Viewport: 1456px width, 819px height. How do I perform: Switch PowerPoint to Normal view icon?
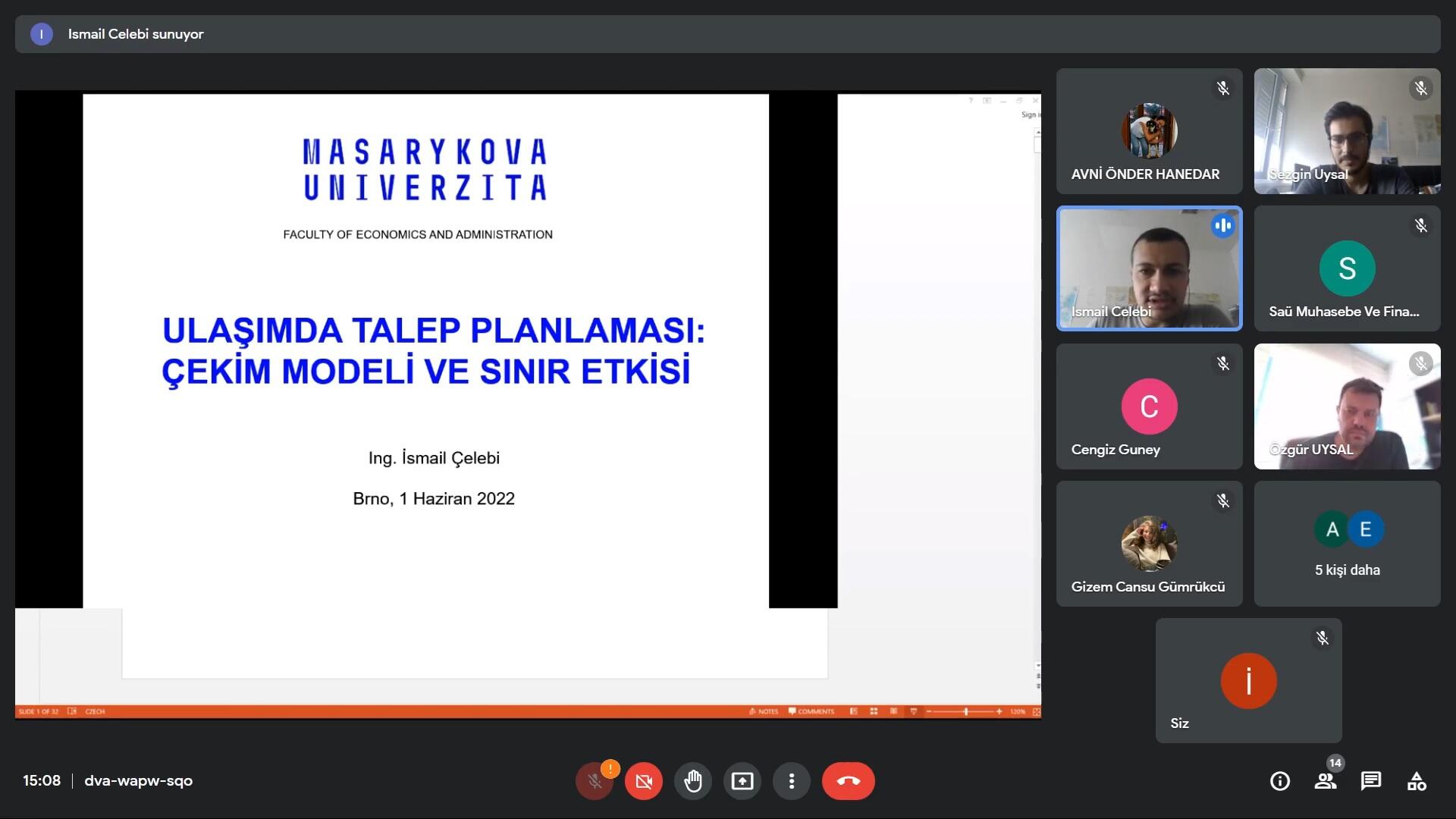point(854,711)
